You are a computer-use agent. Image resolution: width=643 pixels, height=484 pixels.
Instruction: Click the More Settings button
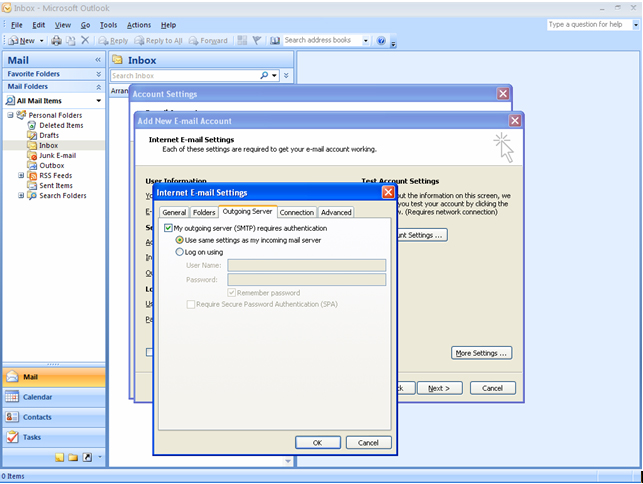pos(482,353)
